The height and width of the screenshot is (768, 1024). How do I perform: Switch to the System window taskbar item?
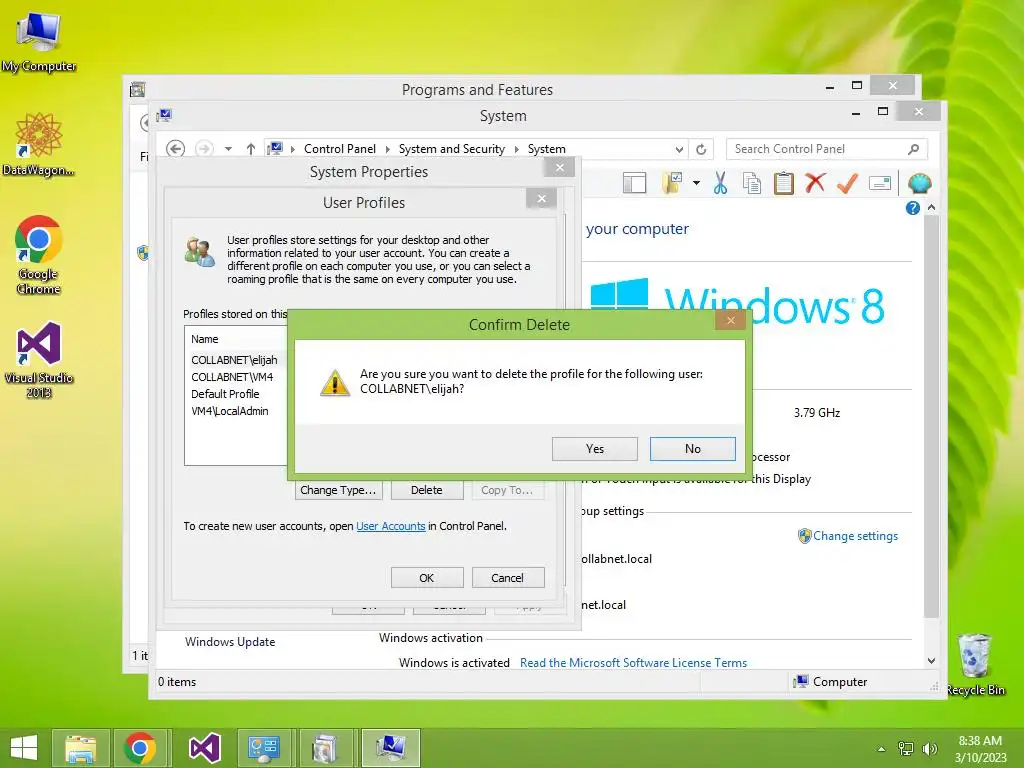click(x=391, y=748)
